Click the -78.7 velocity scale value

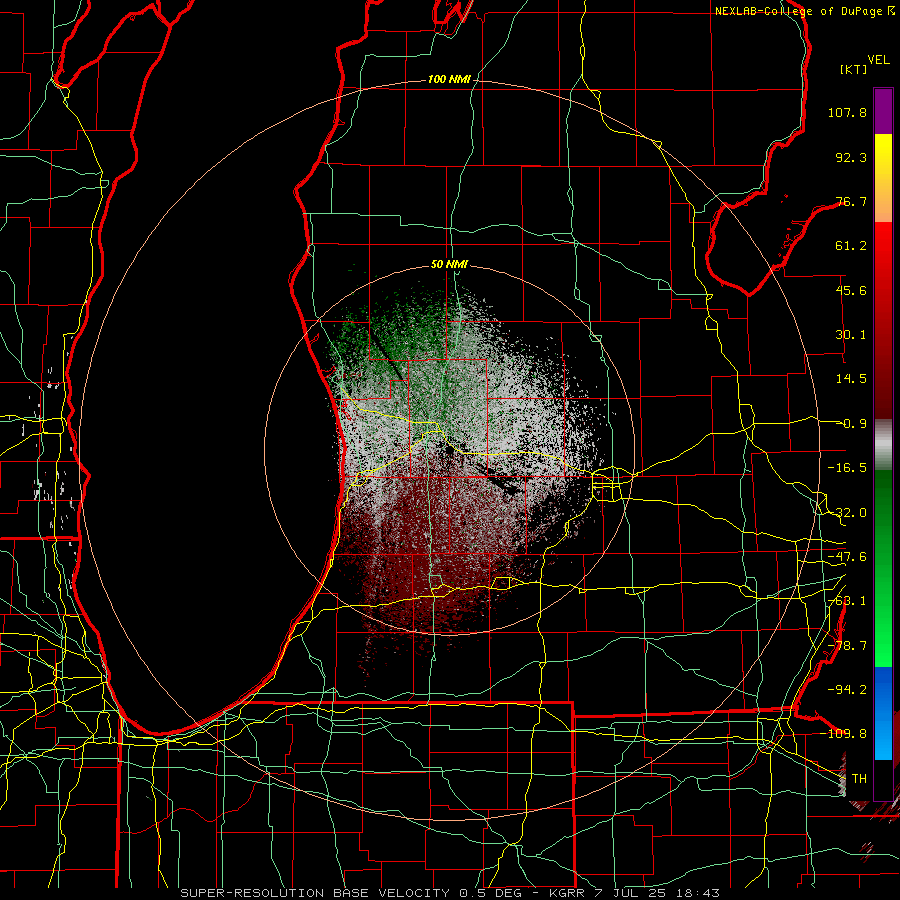coord(847,646)
